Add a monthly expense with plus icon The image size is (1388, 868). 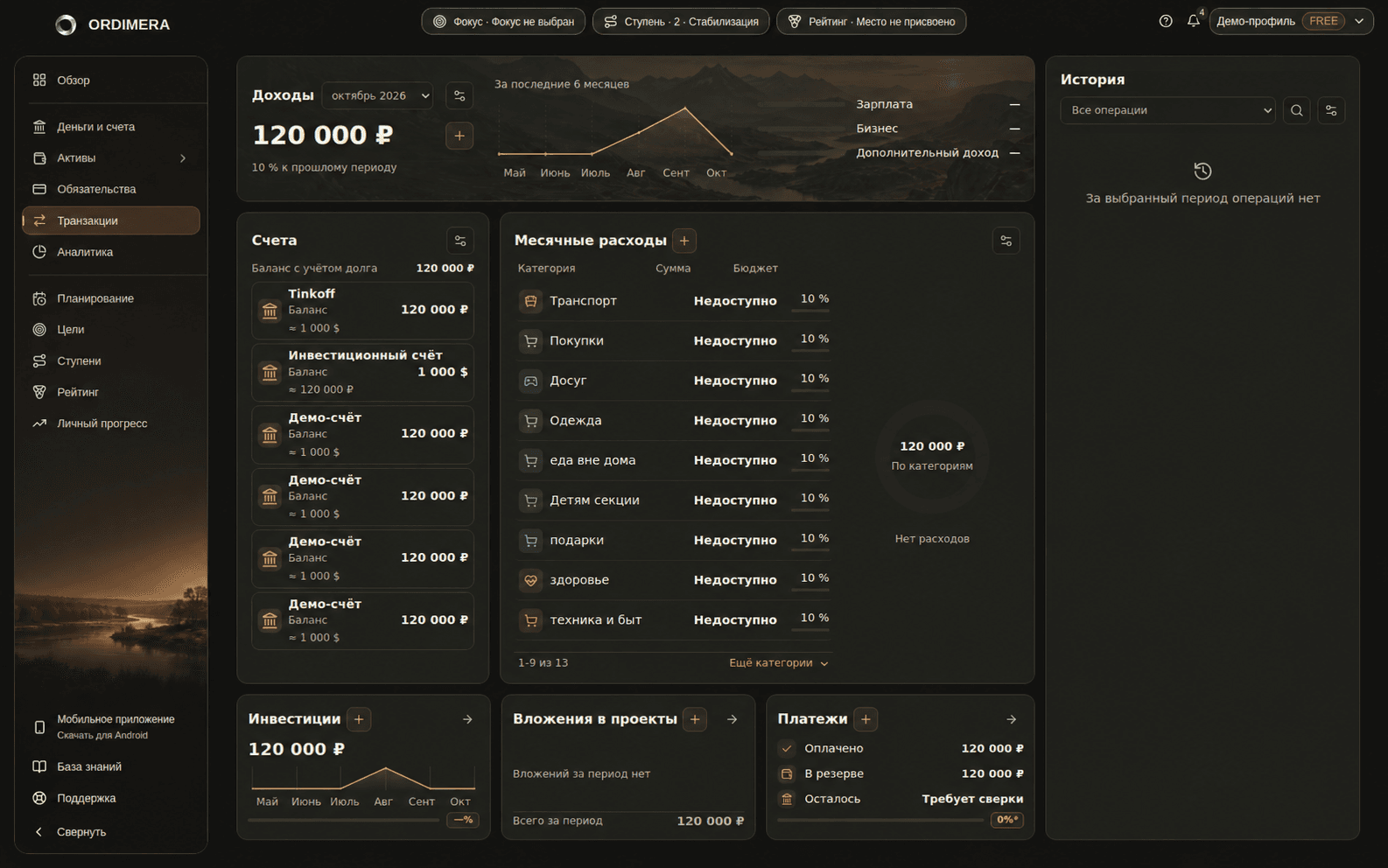pyautogui.click(x=684, y=241)
